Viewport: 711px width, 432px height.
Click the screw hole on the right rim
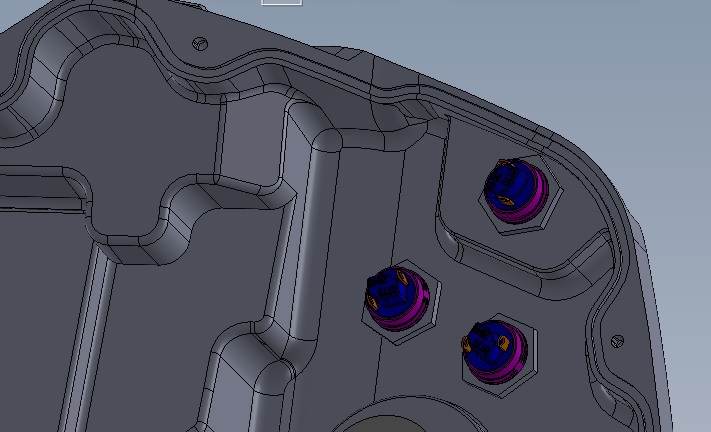[x=617, y=341]
